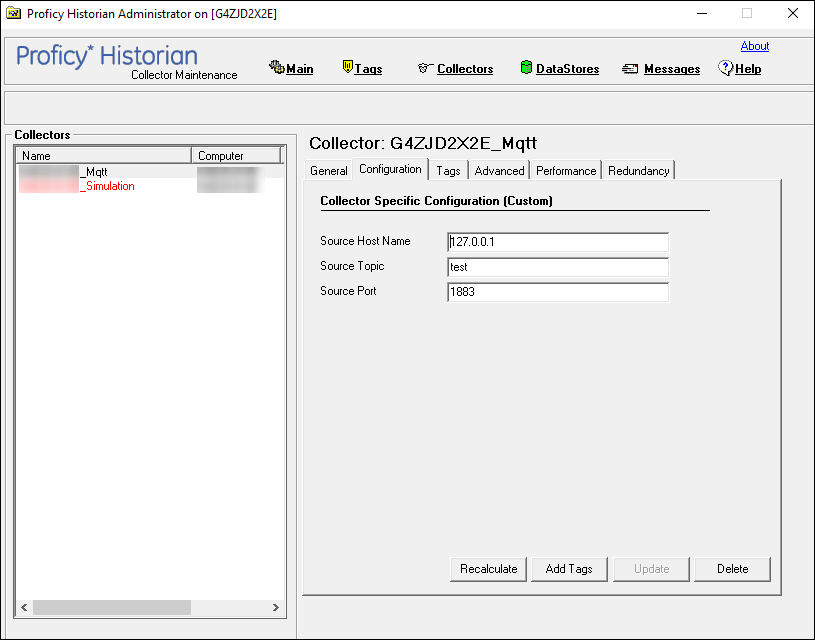Click the Main gear icon
This screenshot has width=815, height=640.
click(x=277, y=67)
